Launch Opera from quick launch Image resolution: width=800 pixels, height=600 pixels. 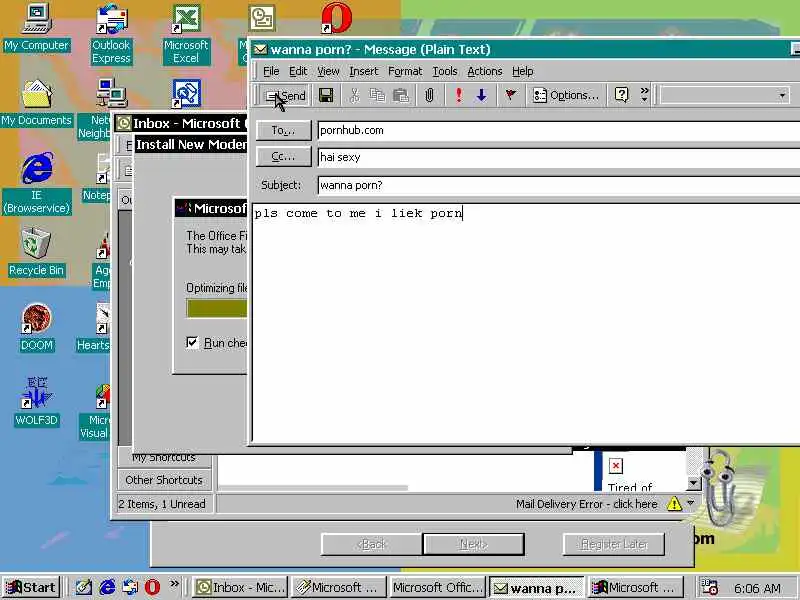click(152, 587)
